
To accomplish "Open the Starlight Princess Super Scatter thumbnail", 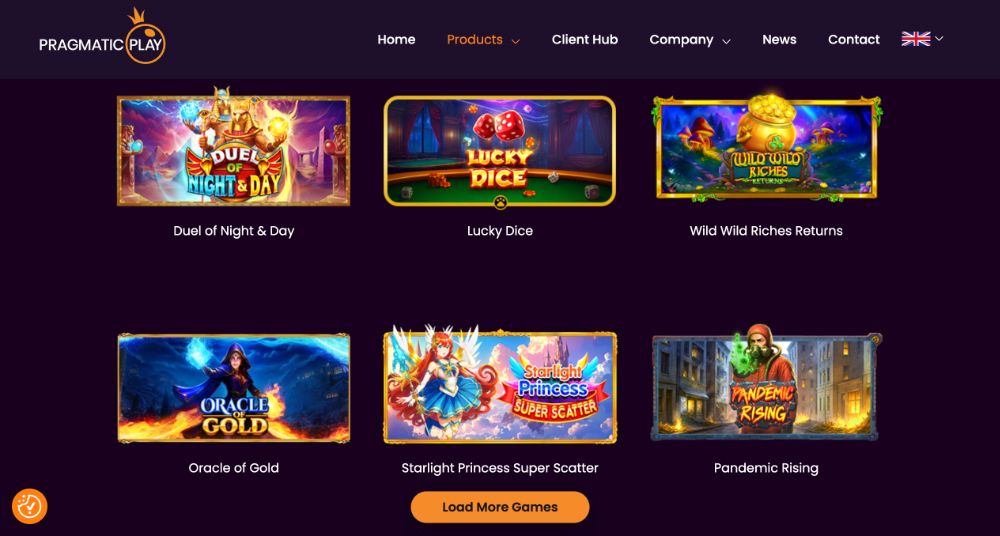I will [x=500, y=385].
